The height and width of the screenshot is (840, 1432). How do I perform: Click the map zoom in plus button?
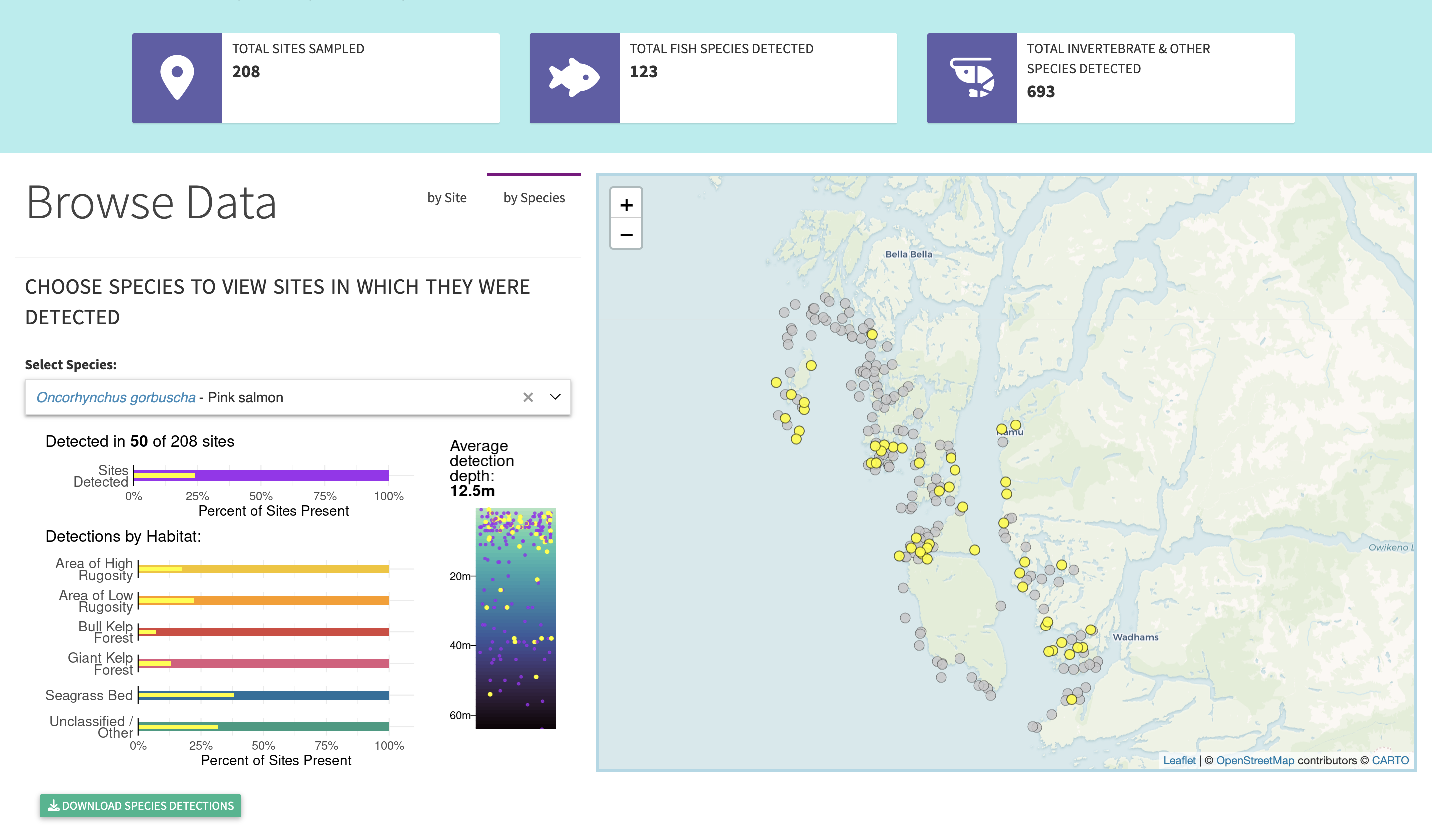(626, 205)
